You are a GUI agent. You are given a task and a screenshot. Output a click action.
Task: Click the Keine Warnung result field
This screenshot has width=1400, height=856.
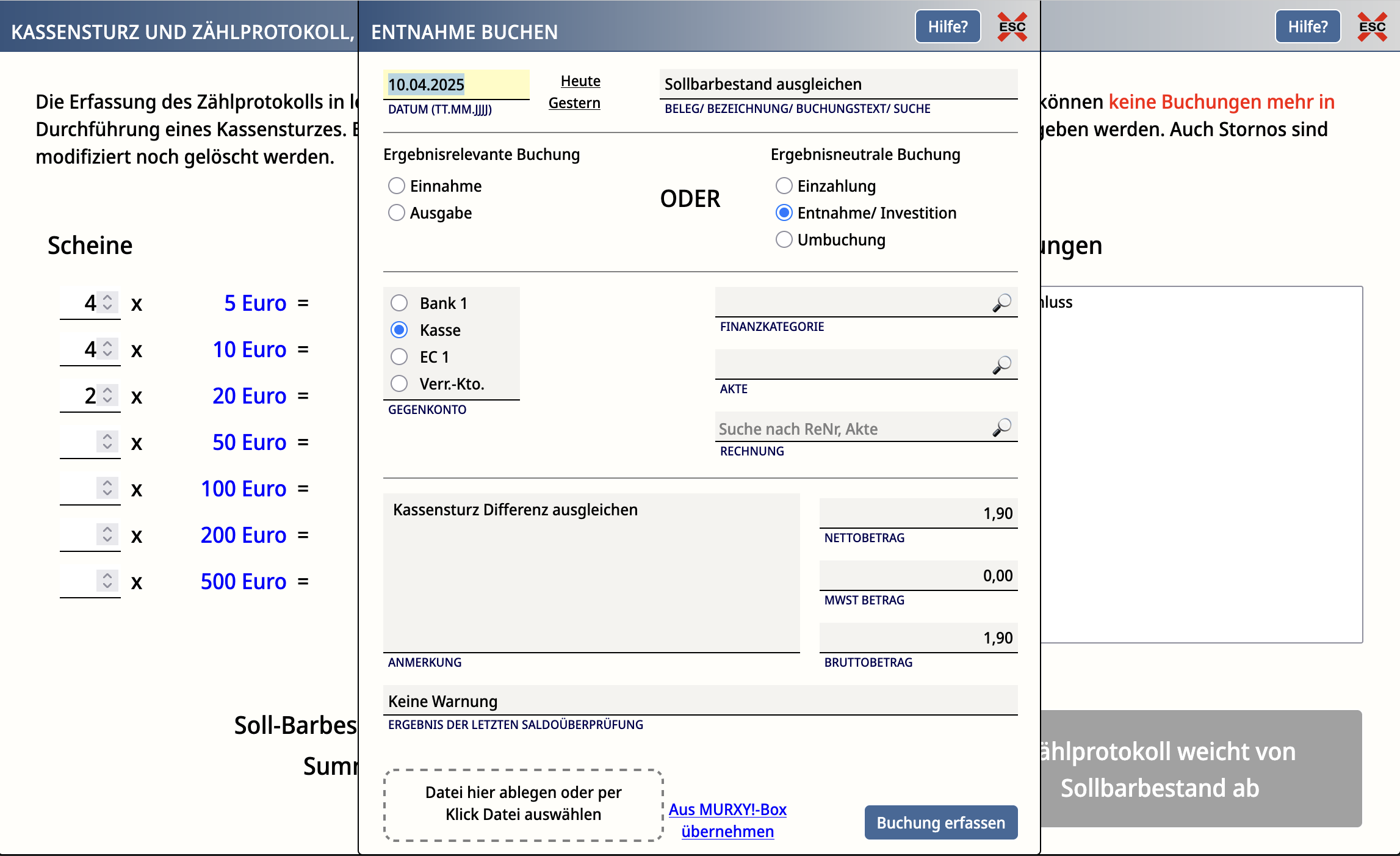(701, 700)
